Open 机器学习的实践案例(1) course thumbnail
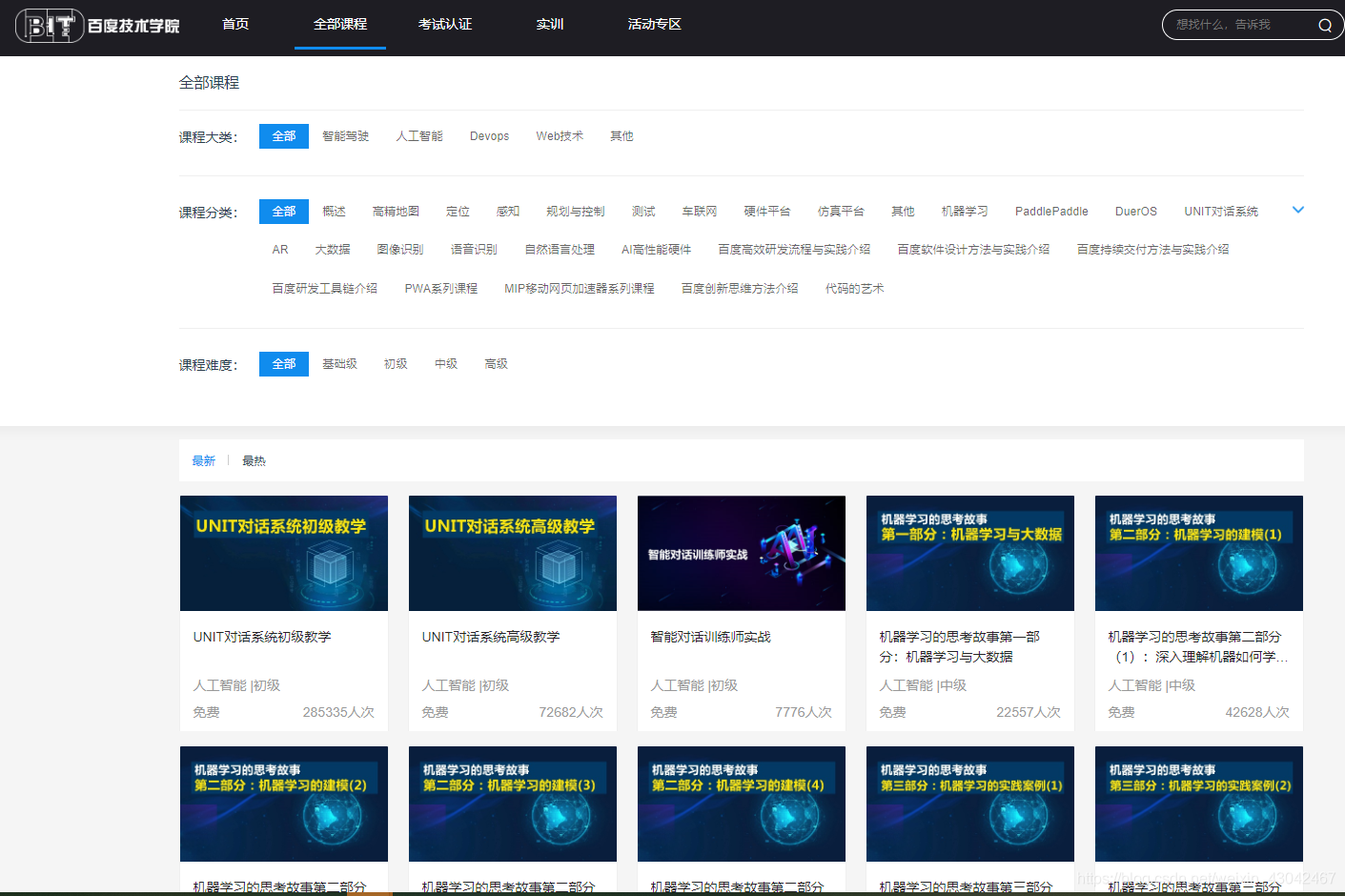Image resolution: width=1345 pixels, height=896 pixels. pyautogui.click(x=970, y=804)
